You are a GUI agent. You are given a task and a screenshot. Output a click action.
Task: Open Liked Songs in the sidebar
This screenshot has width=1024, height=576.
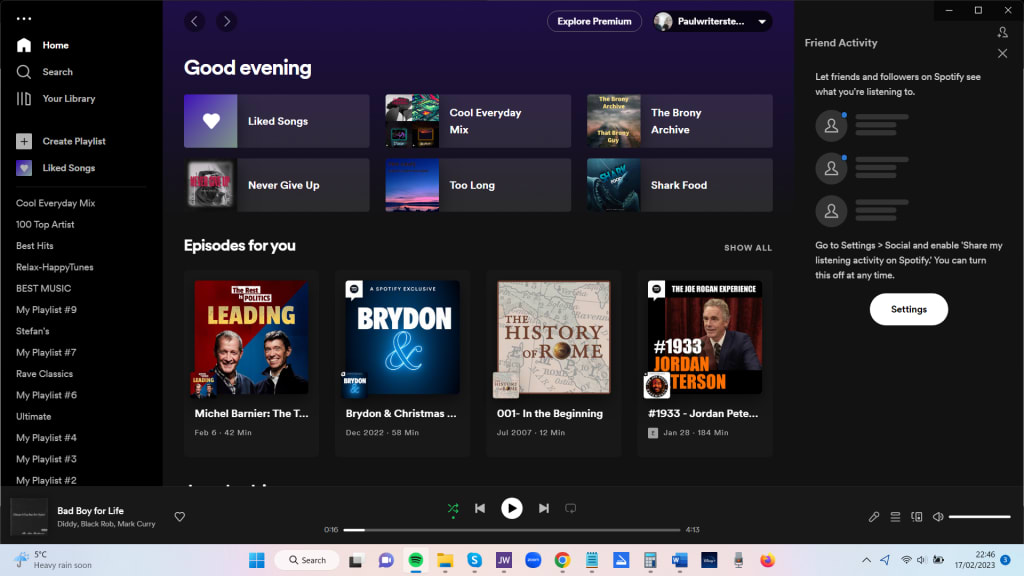click(x=56, y=168)
